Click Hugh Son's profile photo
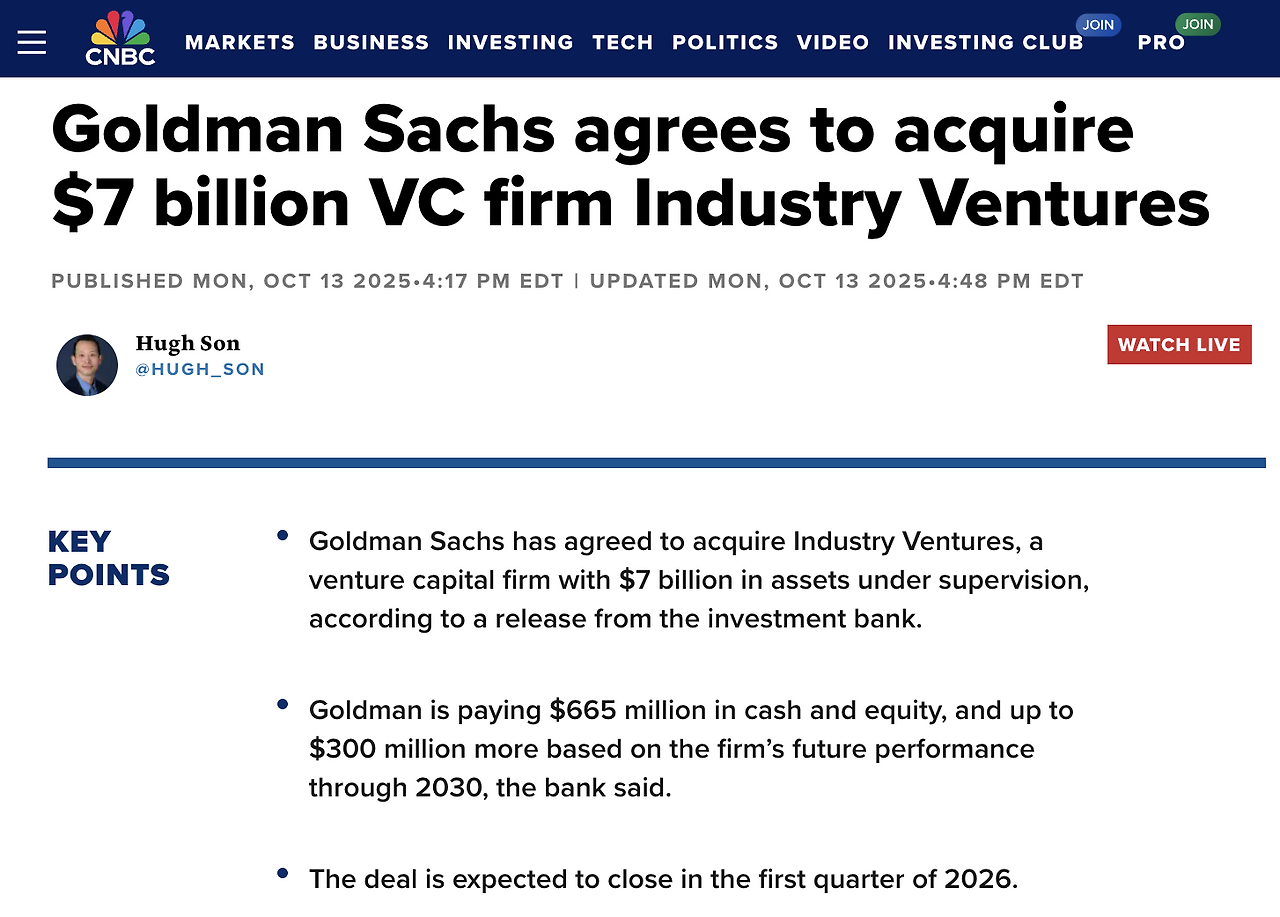Image resolution: width=1280 pixels, height=917 pixels. 87,365
